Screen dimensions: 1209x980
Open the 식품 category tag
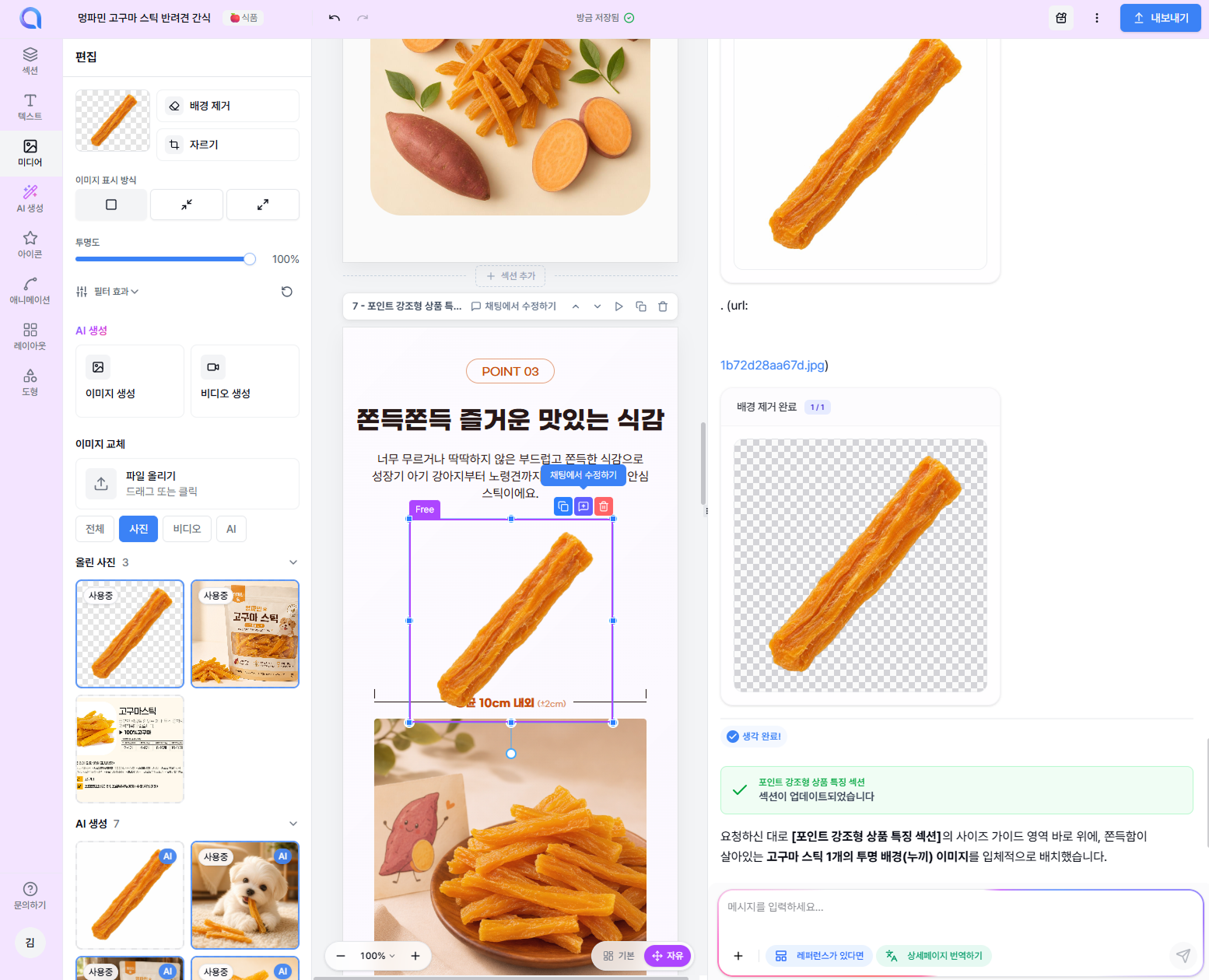click(244, 18)
